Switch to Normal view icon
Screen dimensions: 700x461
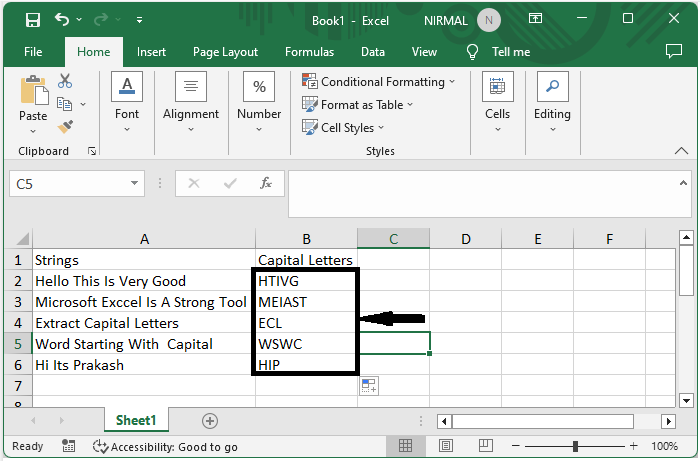405,445
